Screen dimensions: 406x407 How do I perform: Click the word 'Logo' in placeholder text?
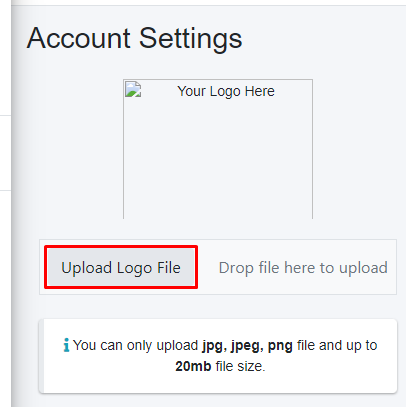(x=225, y=92)
